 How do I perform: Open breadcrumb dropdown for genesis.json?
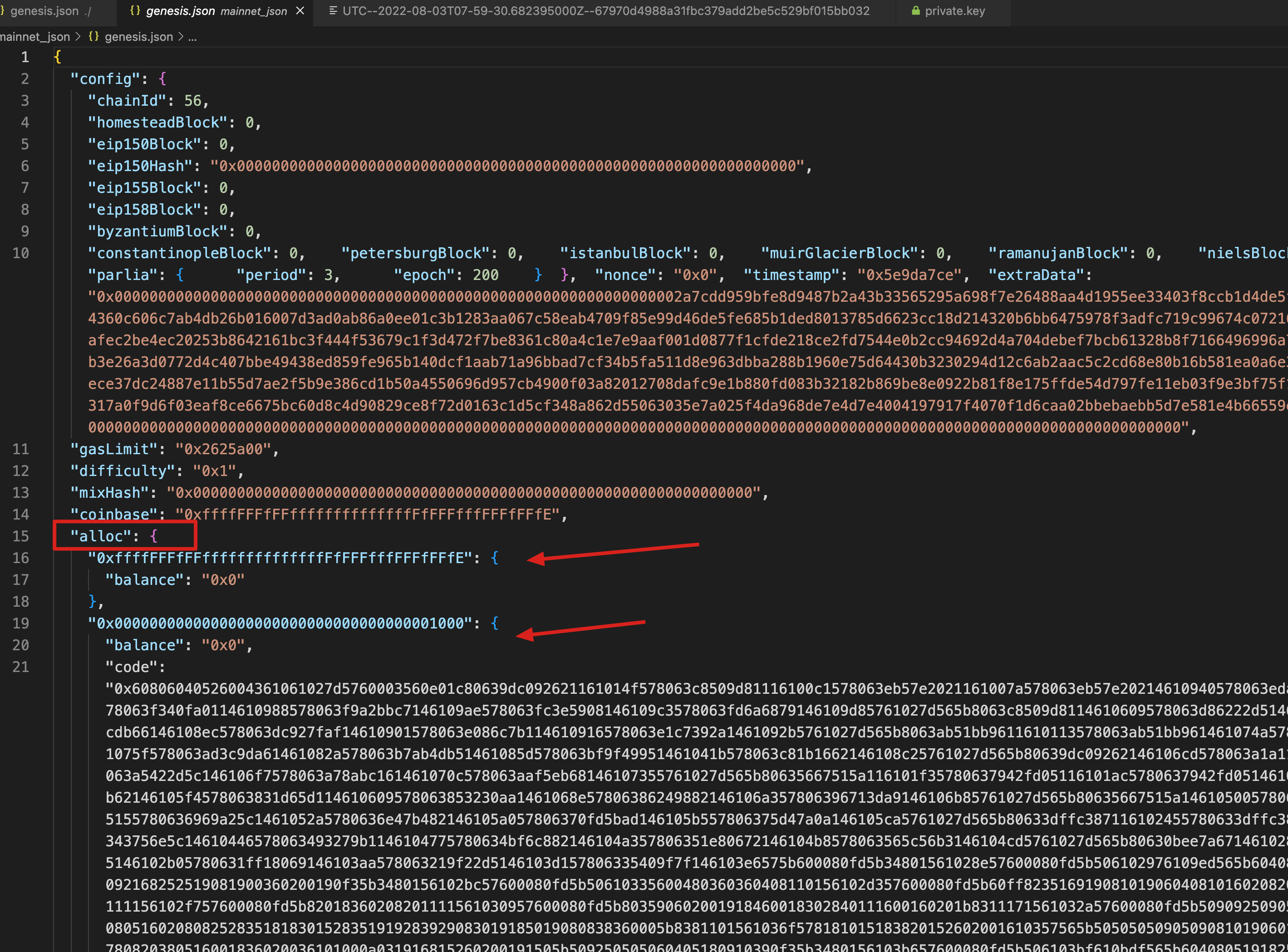(138, 36)
